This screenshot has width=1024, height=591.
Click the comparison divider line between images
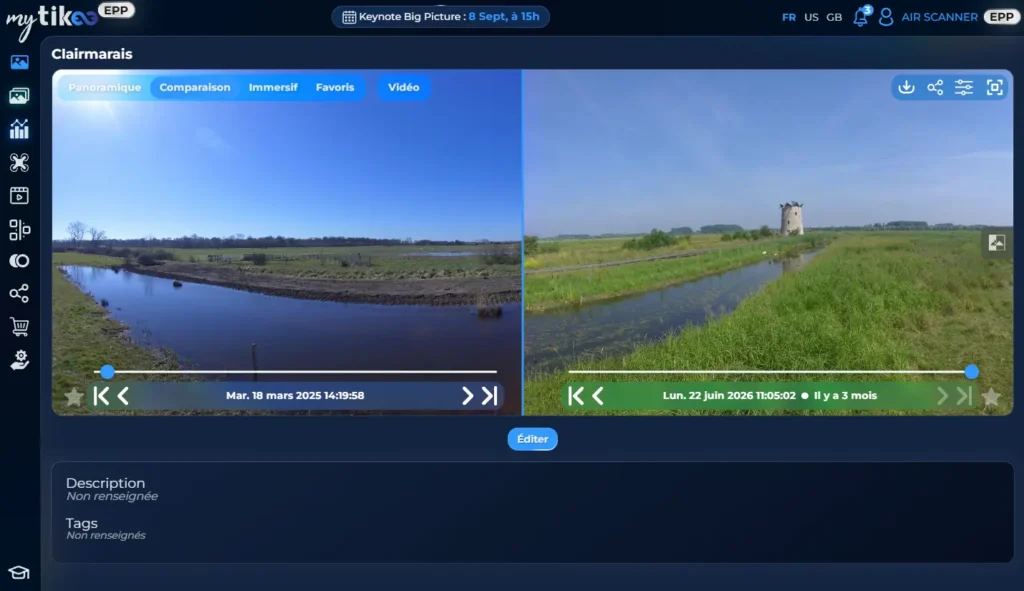(x=522, y=242)
